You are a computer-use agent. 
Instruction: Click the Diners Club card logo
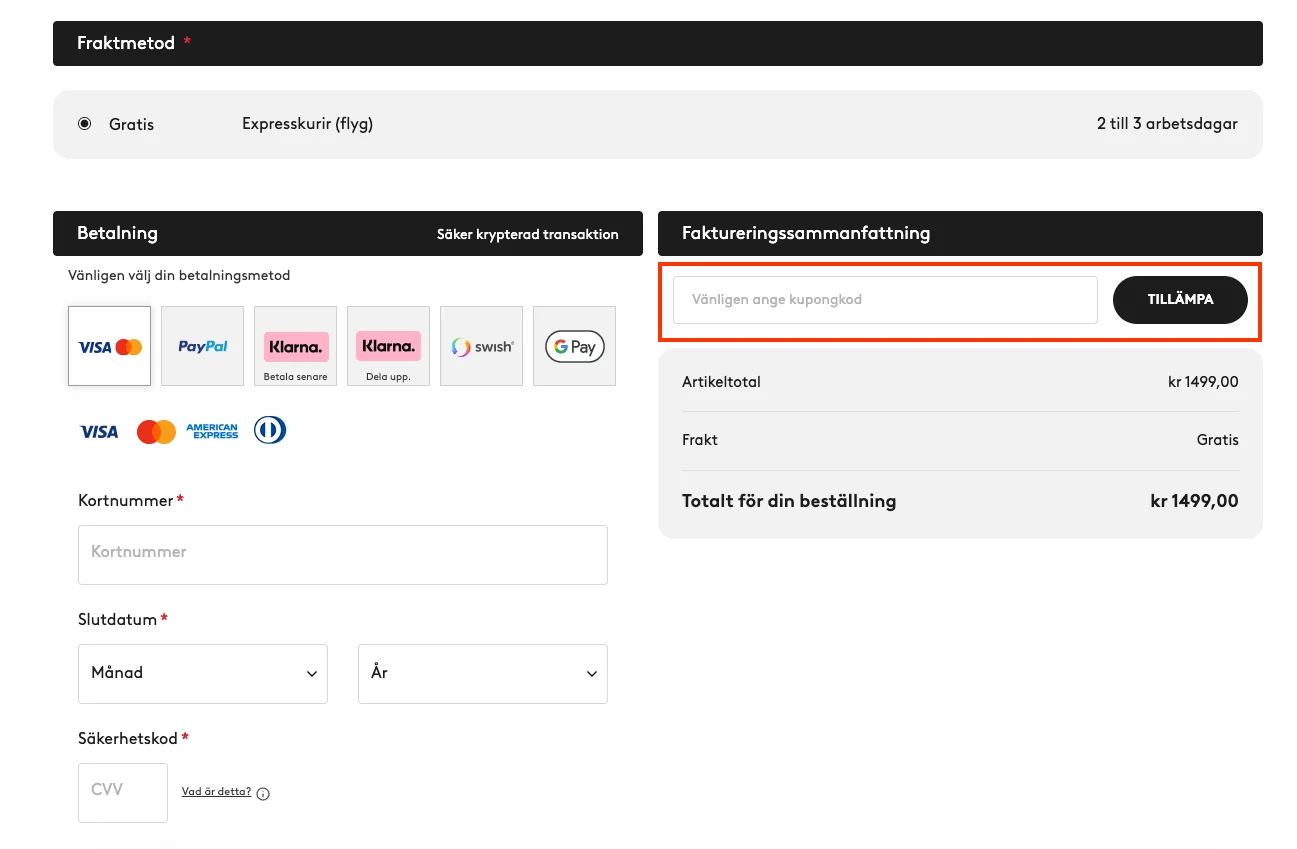[x=270, y=431]
